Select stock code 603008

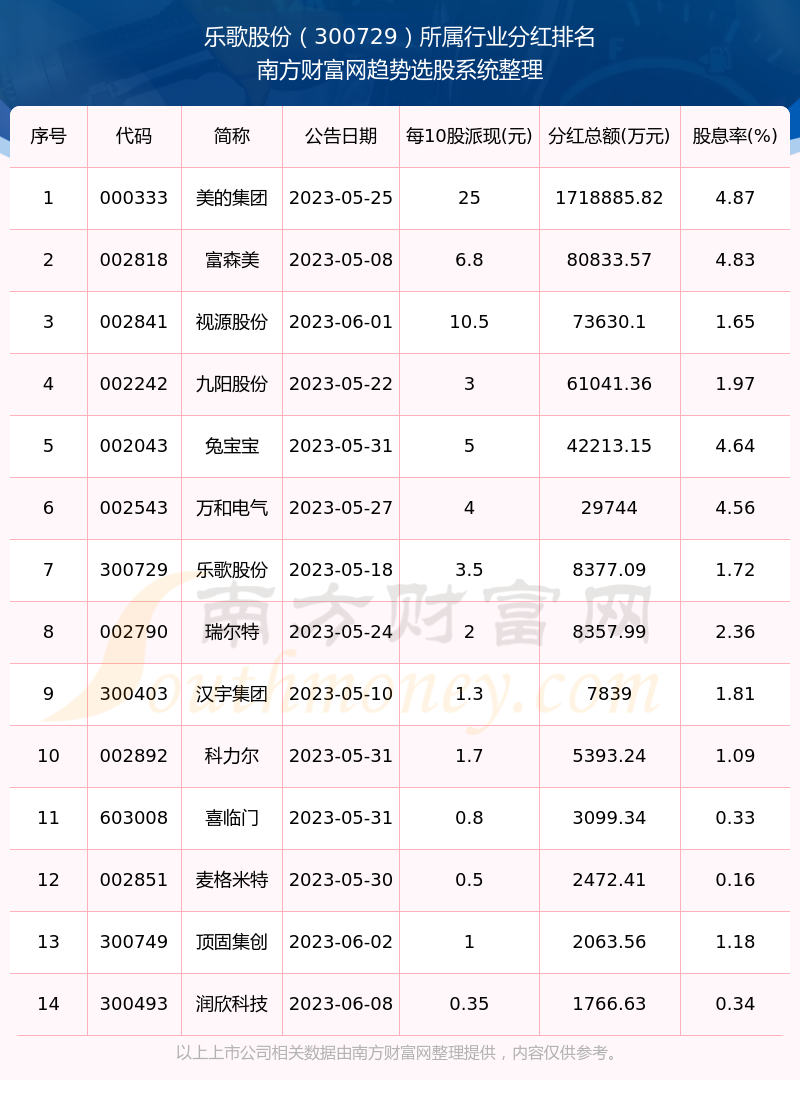click(134, 818)
